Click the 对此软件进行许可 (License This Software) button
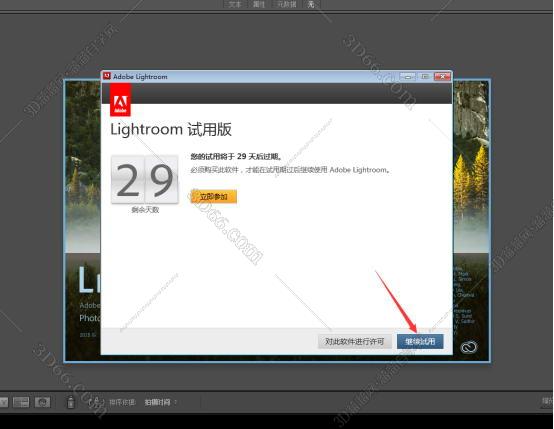 click(354, 341)
